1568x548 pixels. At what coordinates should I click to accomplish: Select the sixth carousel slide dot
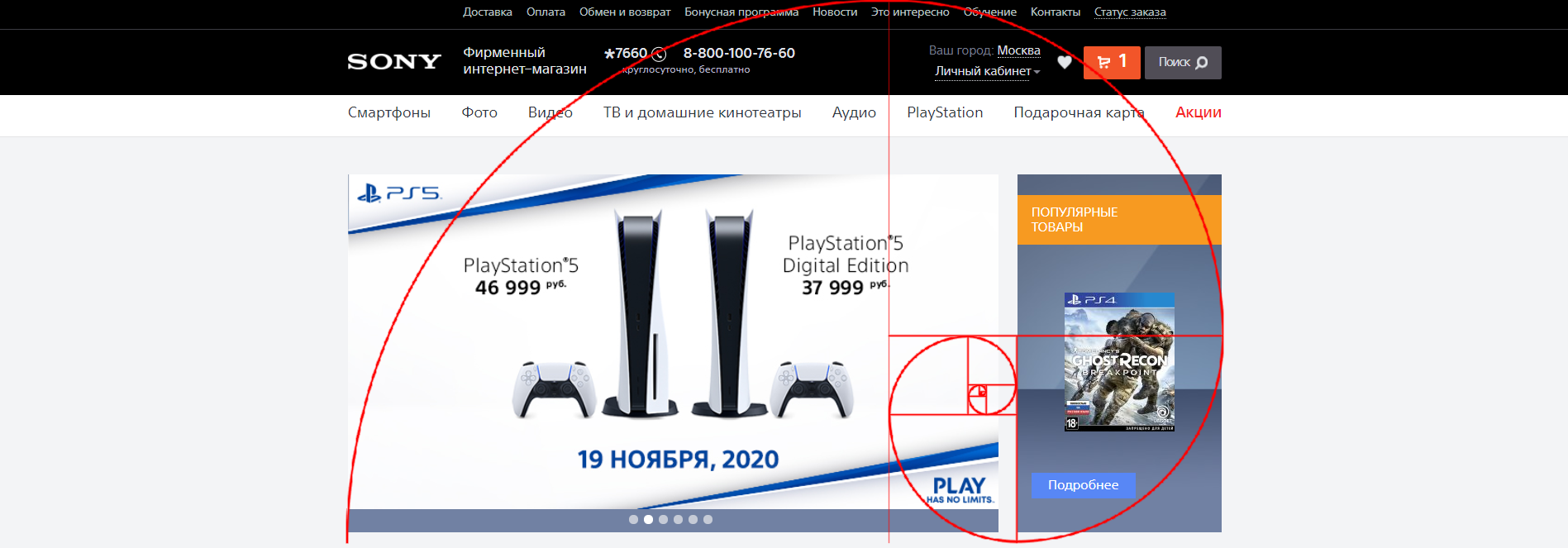(x=708, y=520)
